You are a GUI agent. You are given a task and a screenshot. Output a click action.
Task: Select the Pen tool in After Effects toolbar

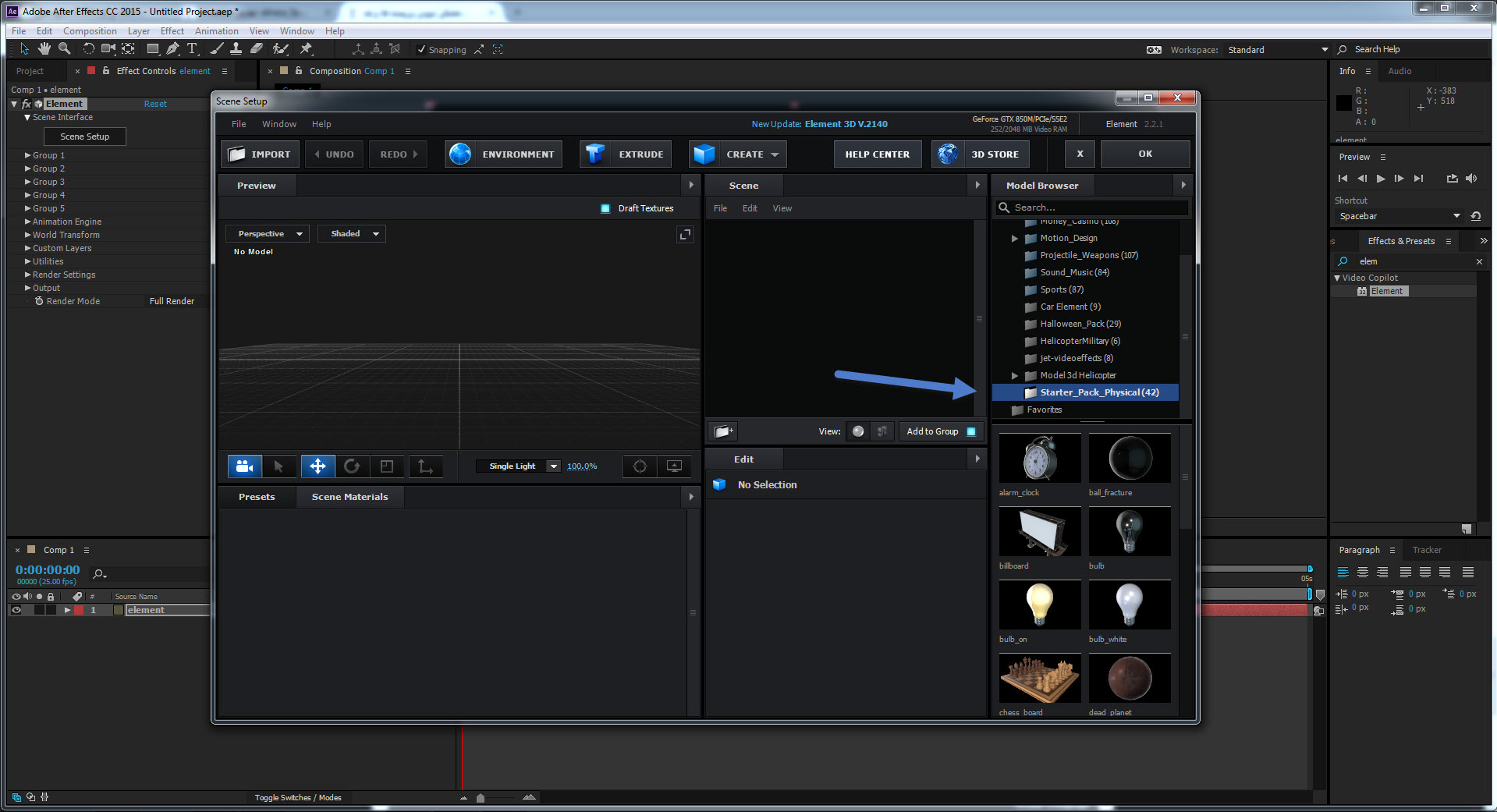tap(172, 49)
